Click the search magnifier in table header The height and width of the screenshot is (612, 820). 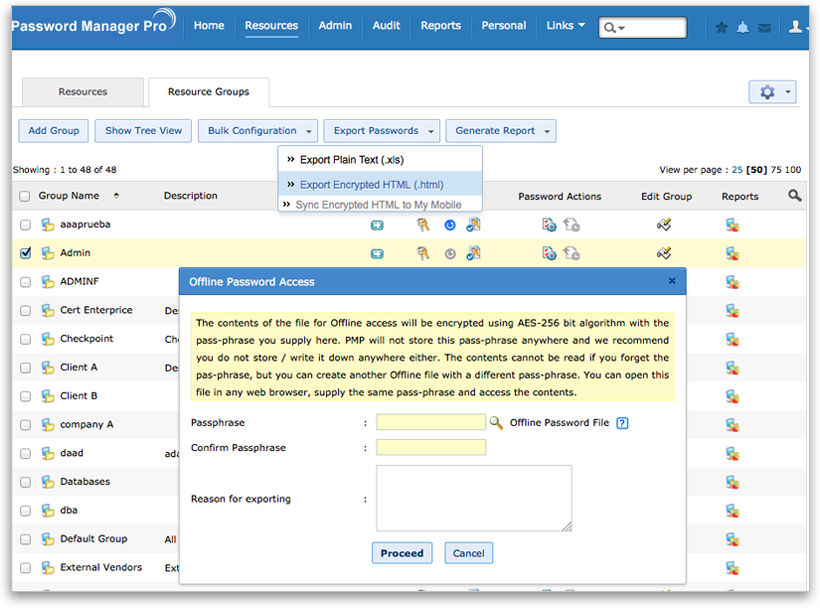pyautogui.click(x=794, y=196)
